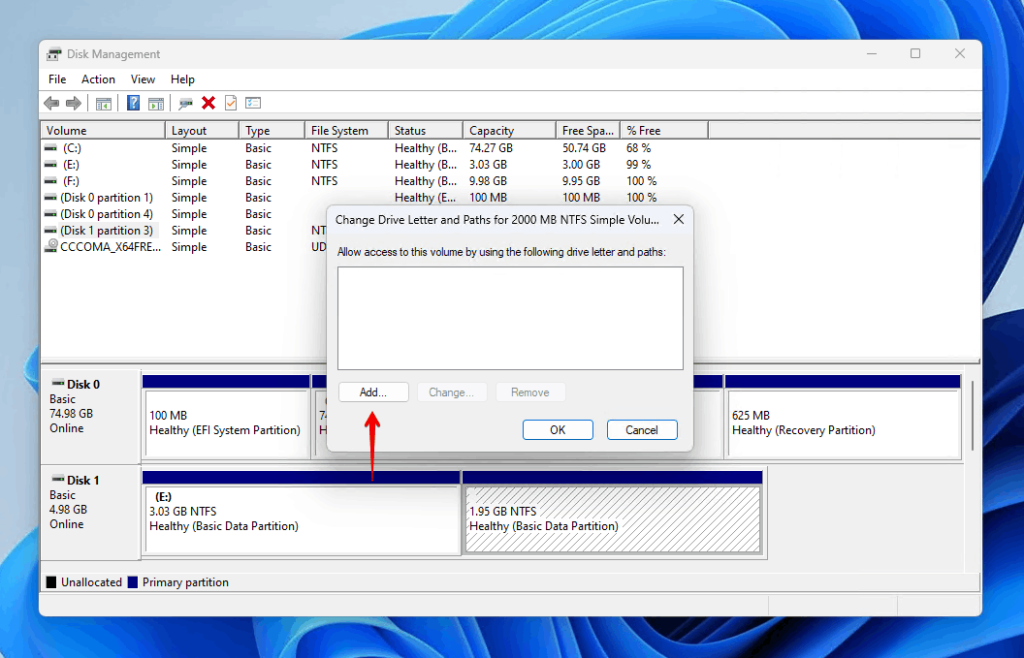Open the Action menu
This screenshot has height=658, width=1024.
pyautogui.click(x=97, y=79)
